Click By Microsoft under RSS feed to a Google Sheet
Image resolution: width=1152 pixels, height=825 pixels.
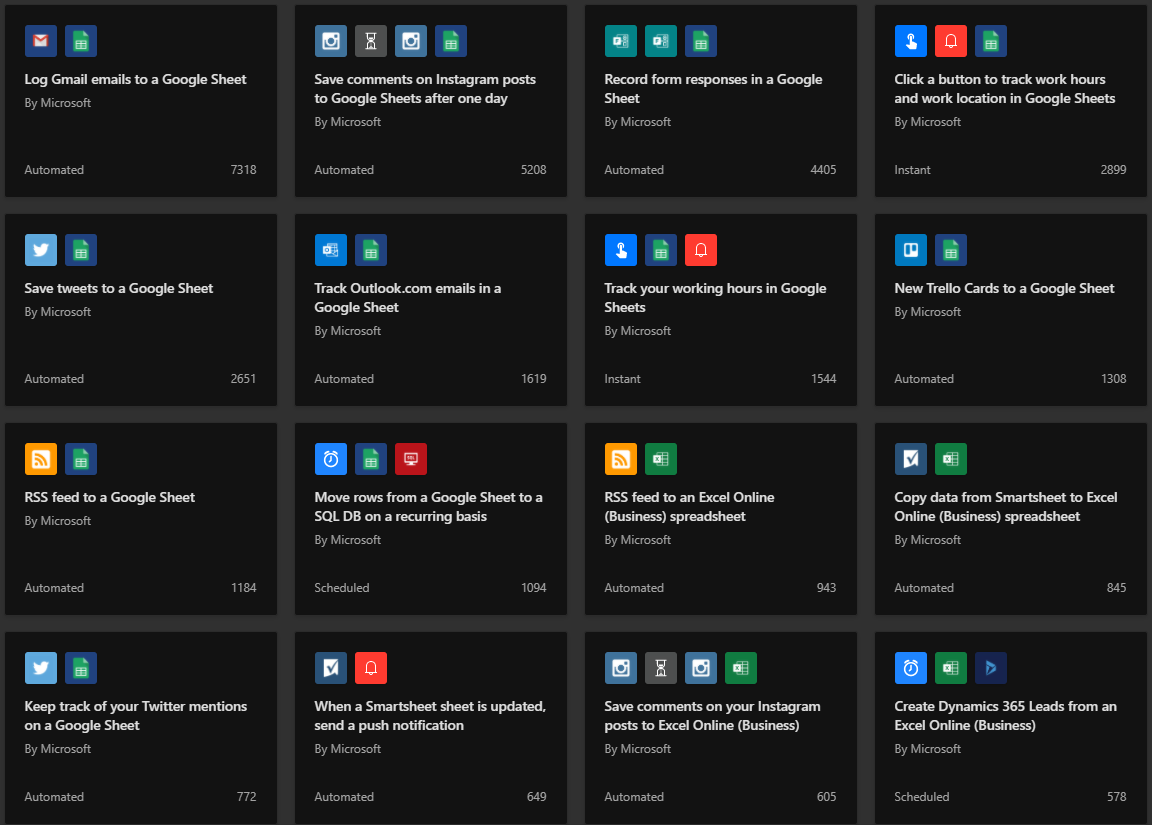[x=57, y=521]
